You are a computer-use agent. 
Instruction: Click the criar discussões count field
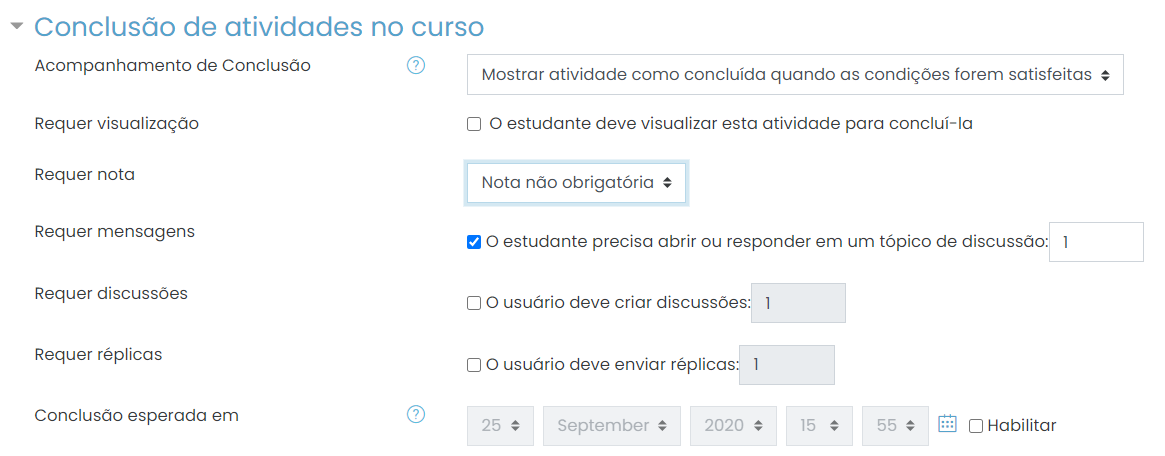coord(799,303)
